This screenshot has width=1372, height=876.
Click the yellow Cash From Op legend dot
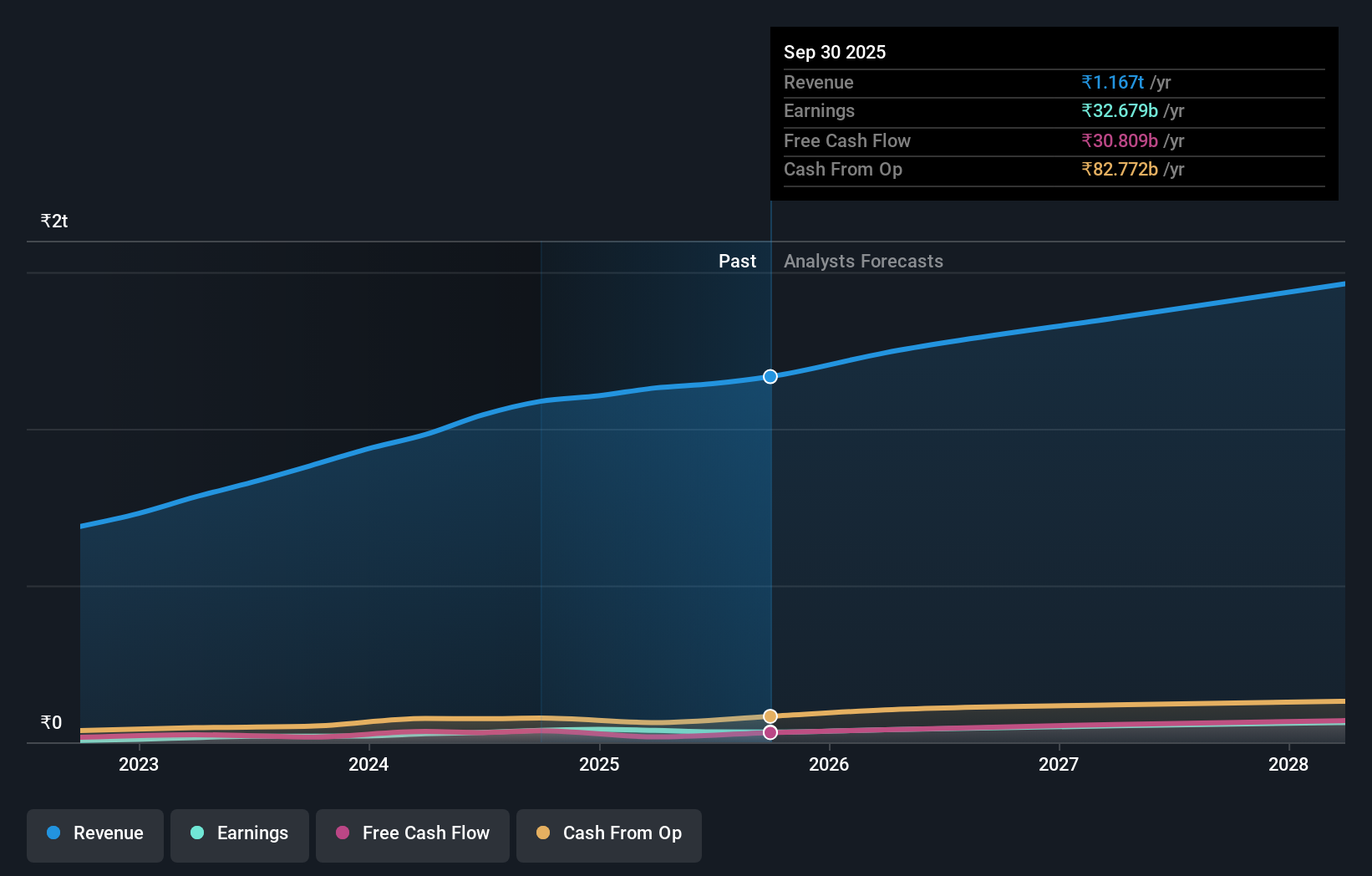tap(543, 833)
